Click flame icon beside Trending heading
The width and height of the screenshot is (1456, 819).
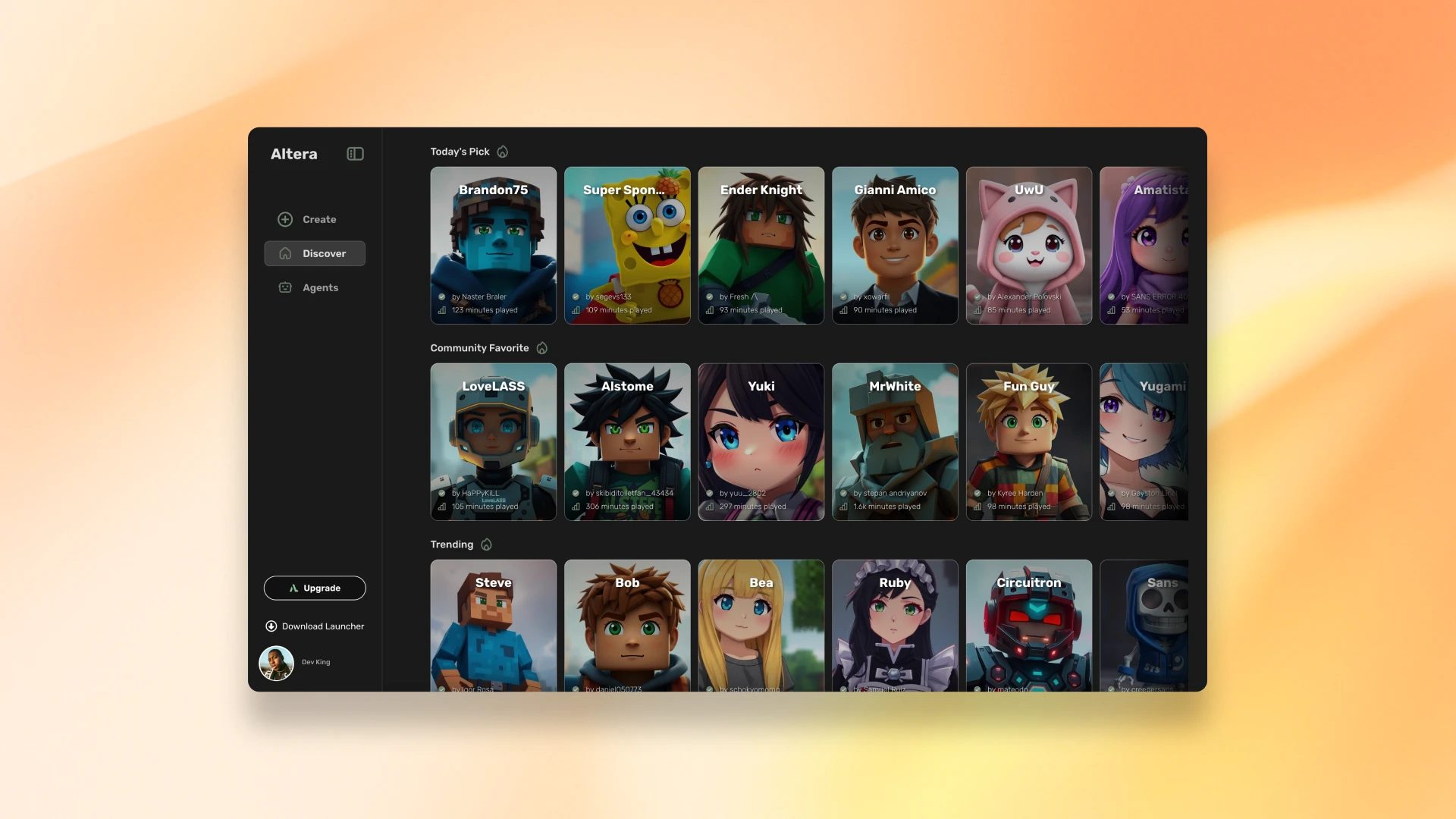click(487, 544)
